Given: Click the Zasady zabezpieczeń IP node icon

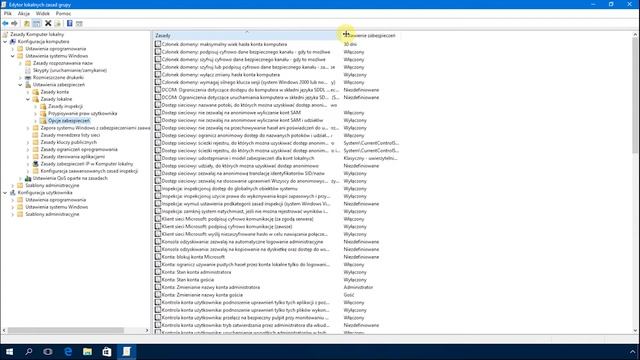Looking at the screenshot, I should (36, 164).
